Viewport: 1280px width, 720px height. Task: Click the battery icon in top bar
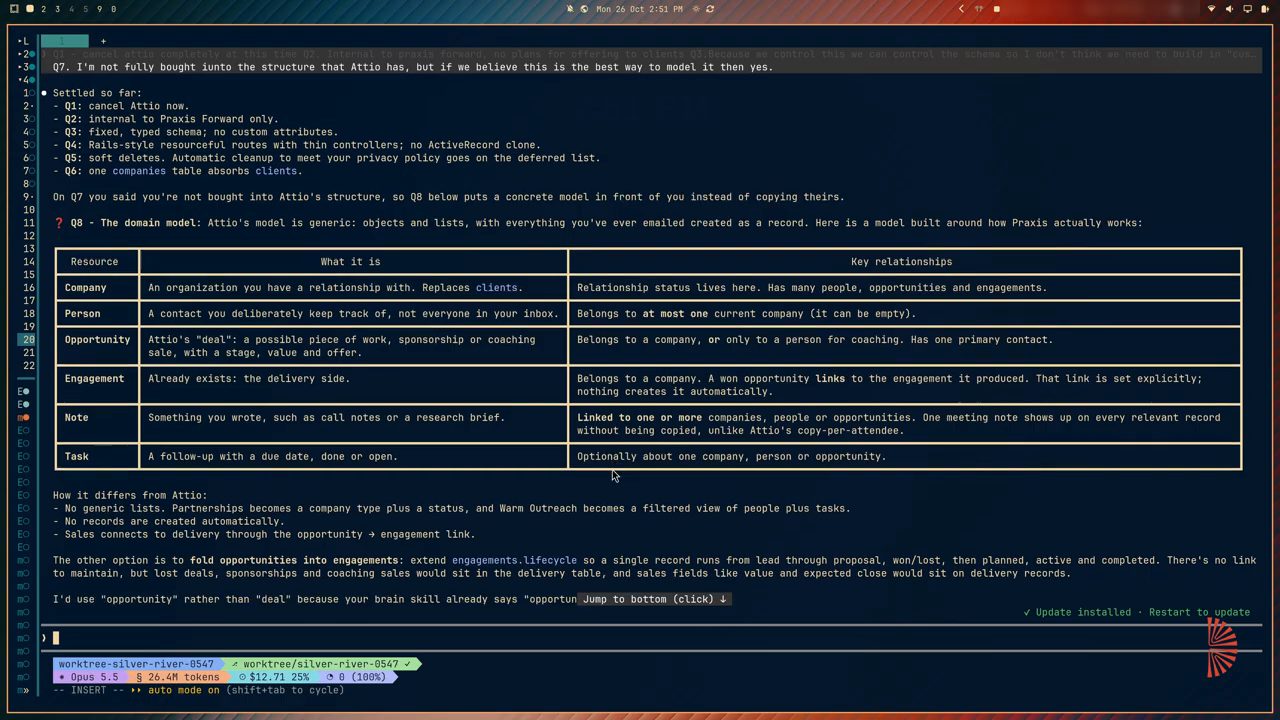pyautogui.click(x=1265, y=9)
